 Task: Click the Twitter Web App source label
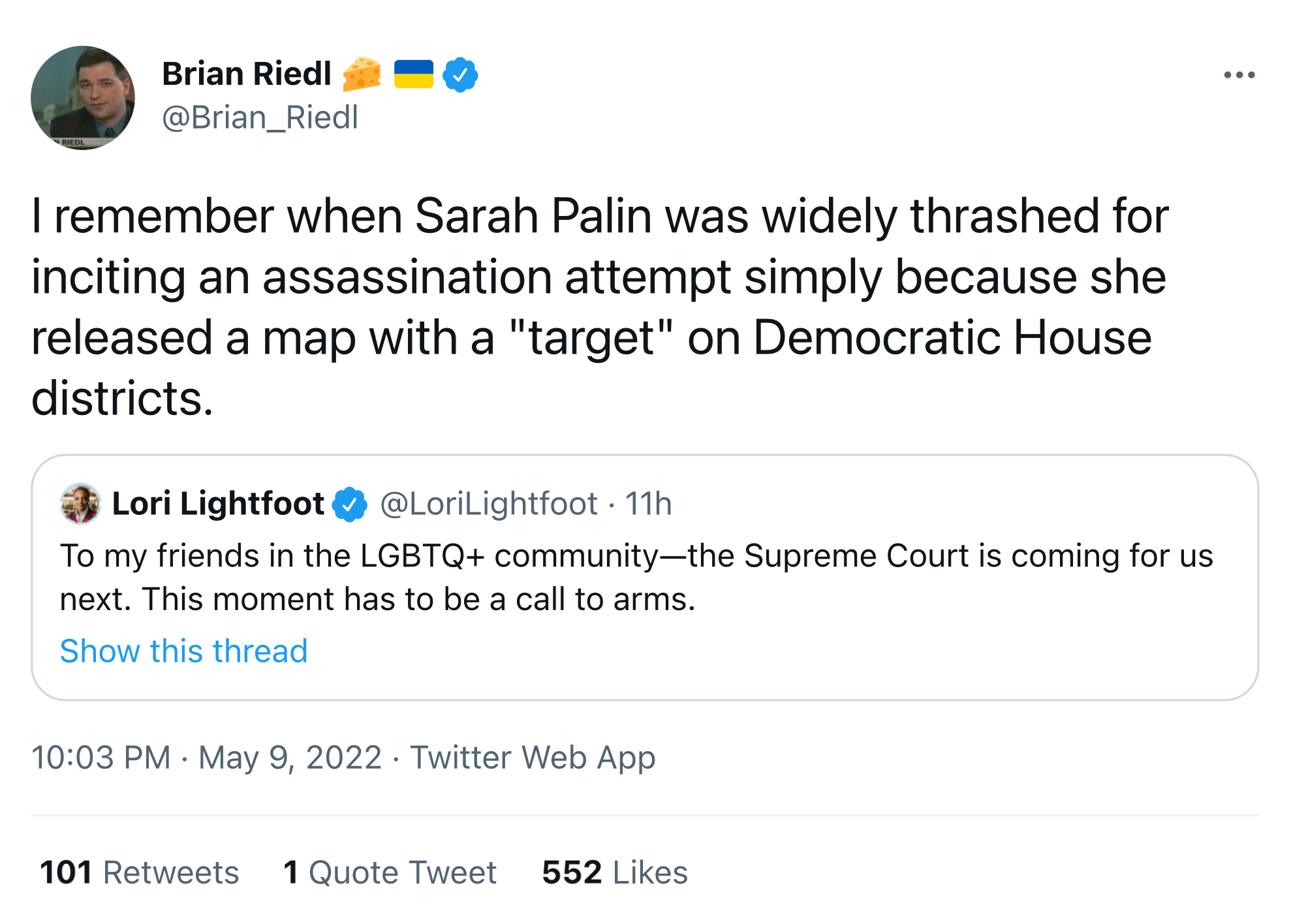[x=532, y=758]
